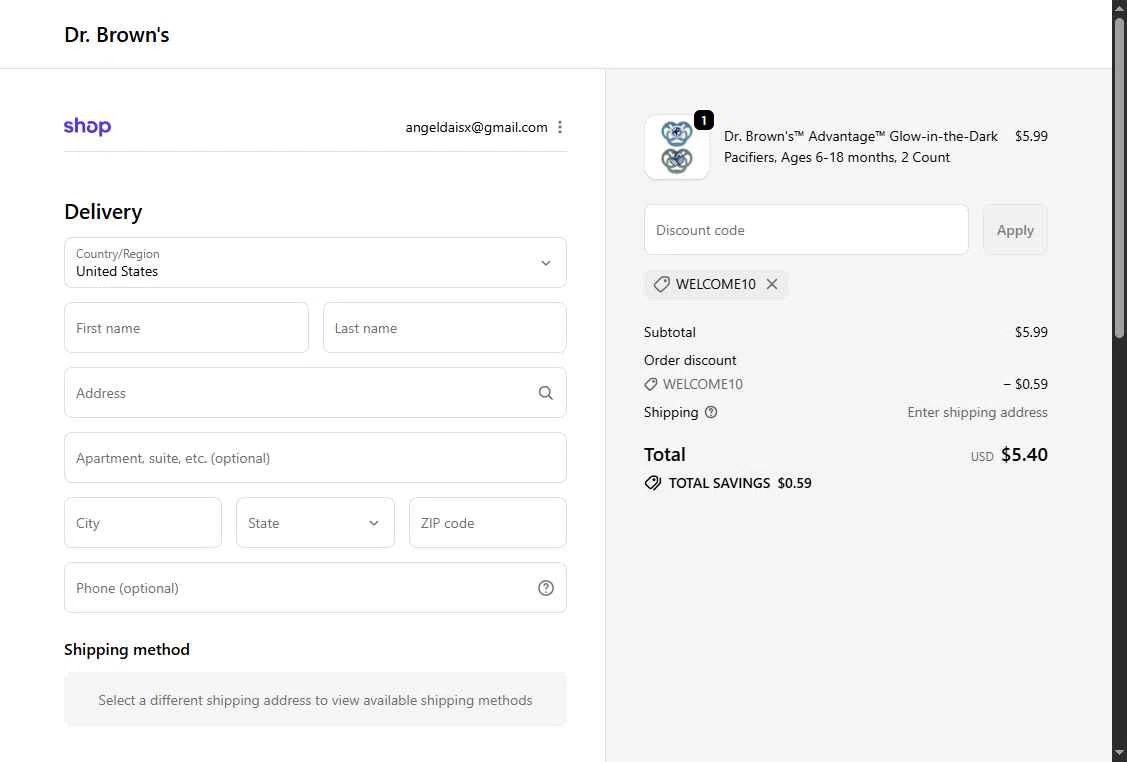Remove the WELCOME10 discount code

[x=772, y=284]
